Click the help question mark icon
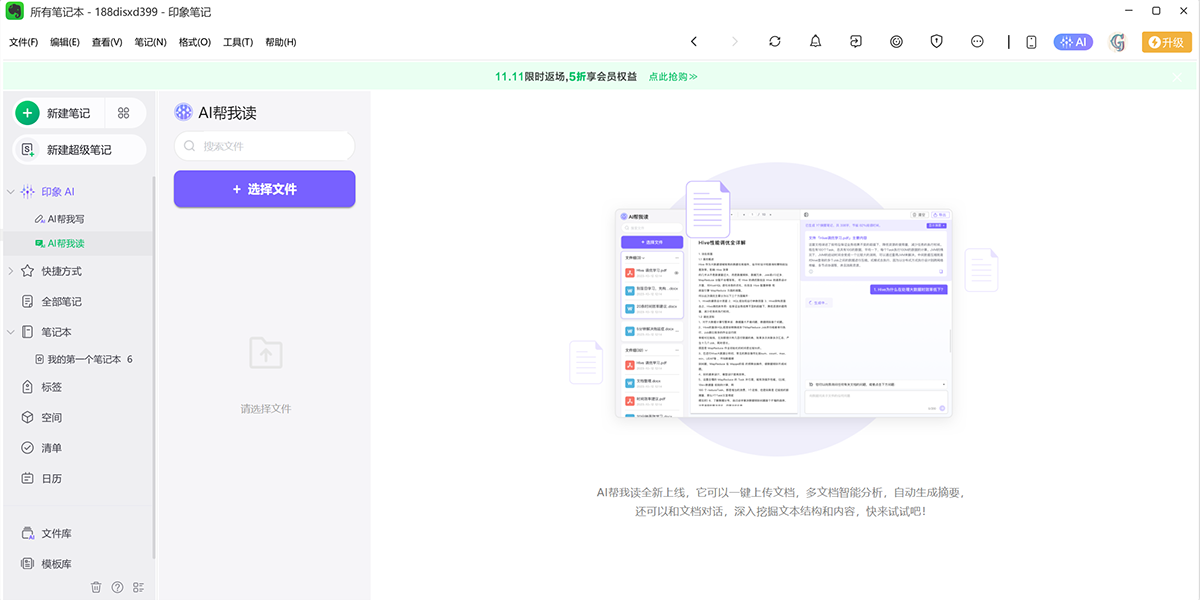 coord(117,587)
